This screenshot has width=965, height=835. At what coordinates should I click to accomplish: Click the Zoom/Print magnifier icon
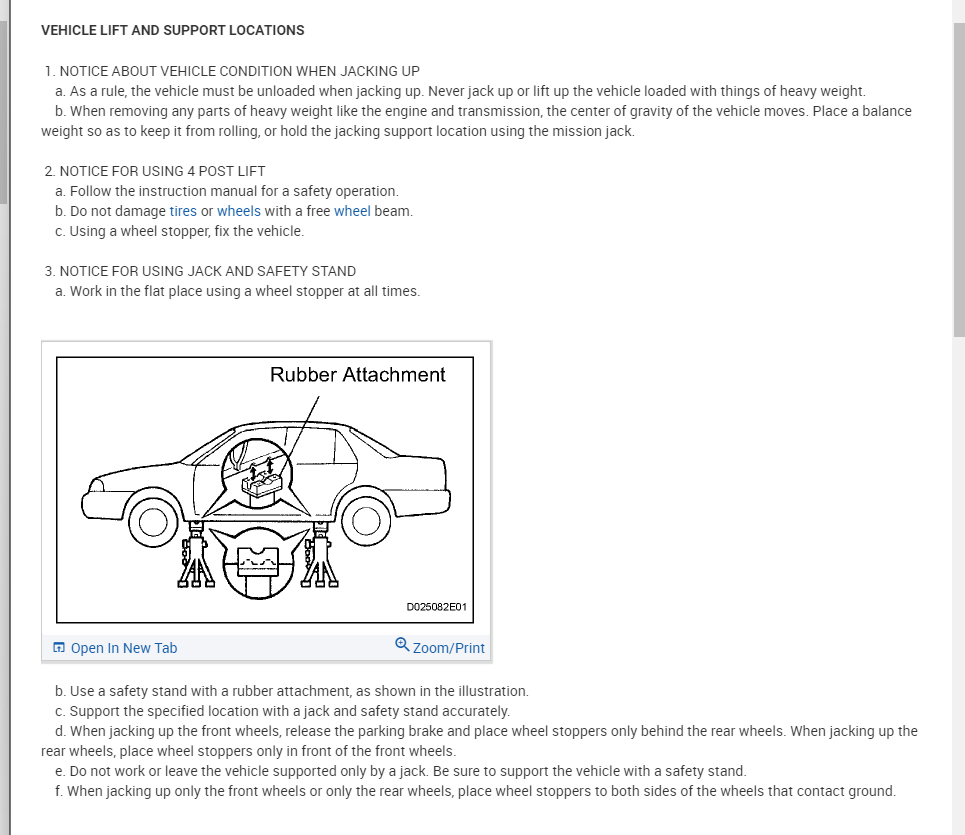coord(402,645)
